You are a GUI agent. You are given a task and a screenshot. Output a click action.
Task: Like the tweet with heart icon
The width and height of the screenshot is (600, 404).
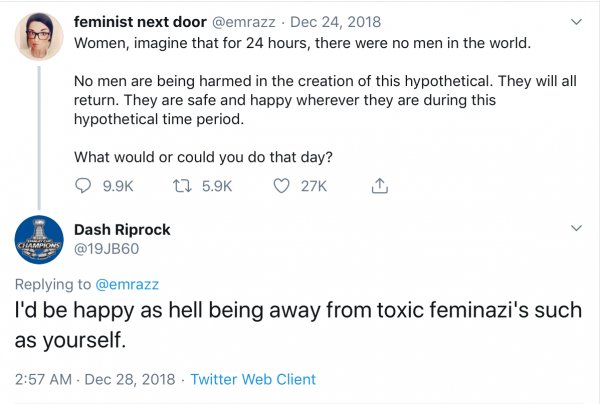pyautogui.click(x=283, y=185)
